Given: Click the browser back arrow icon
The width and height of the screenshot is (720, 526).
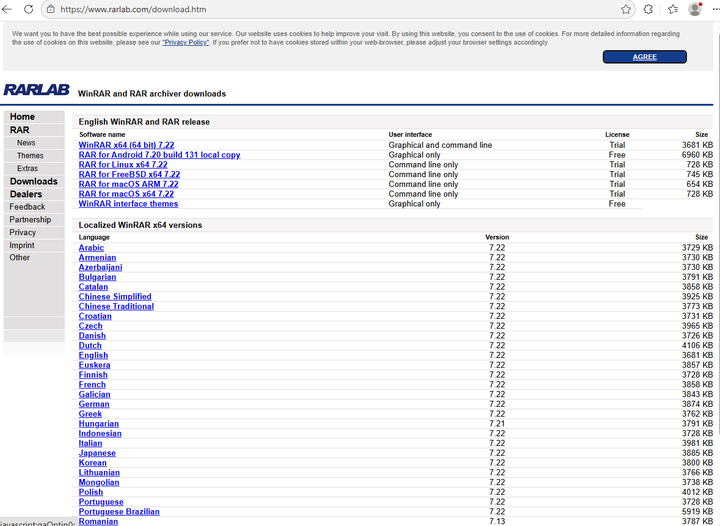Looking at the screenshot, I should (6, 9).
